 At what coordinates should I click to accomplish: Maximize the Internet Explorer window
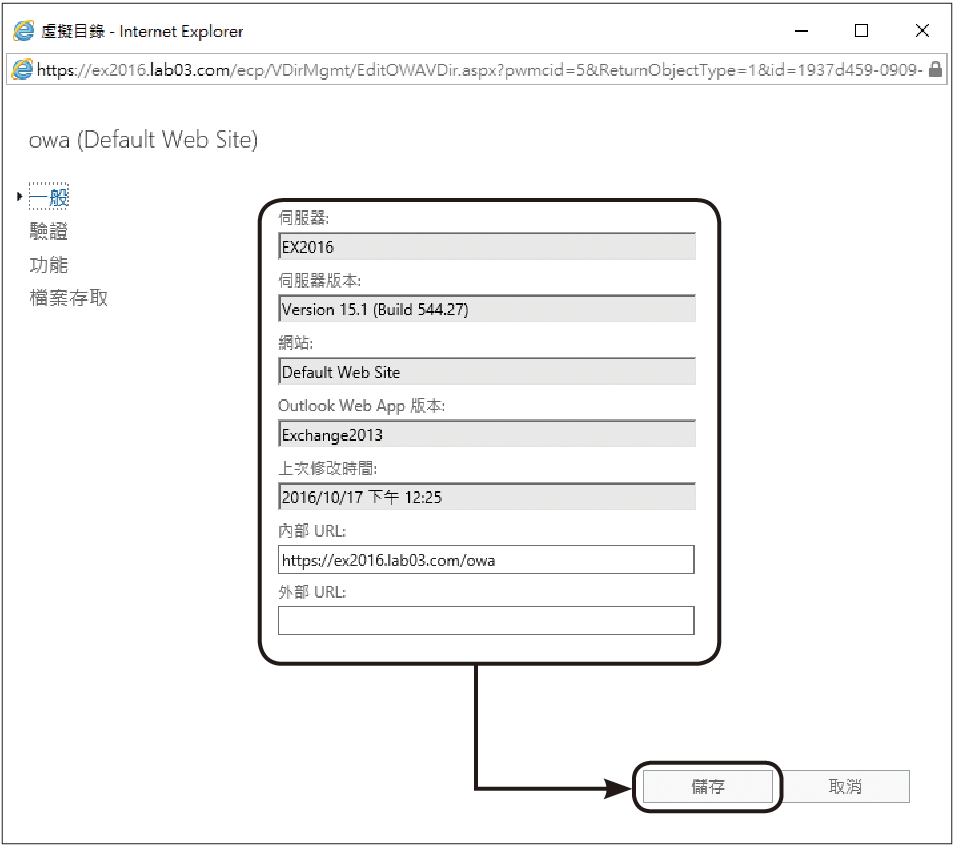tap(861, 30)
